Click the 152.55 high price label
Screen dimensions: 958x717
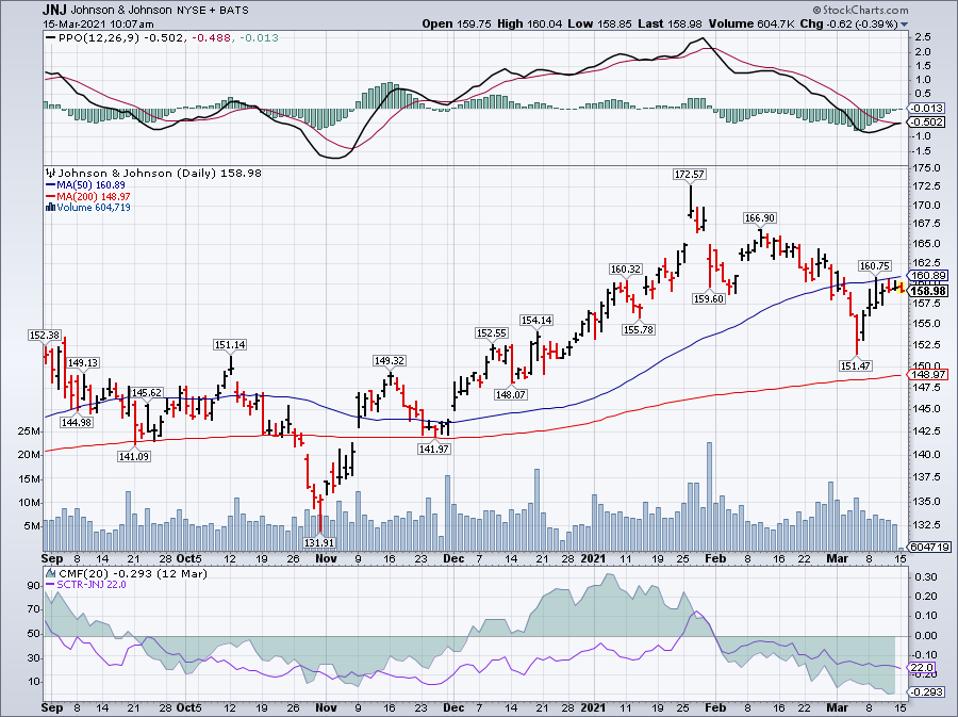click(492, 333)
